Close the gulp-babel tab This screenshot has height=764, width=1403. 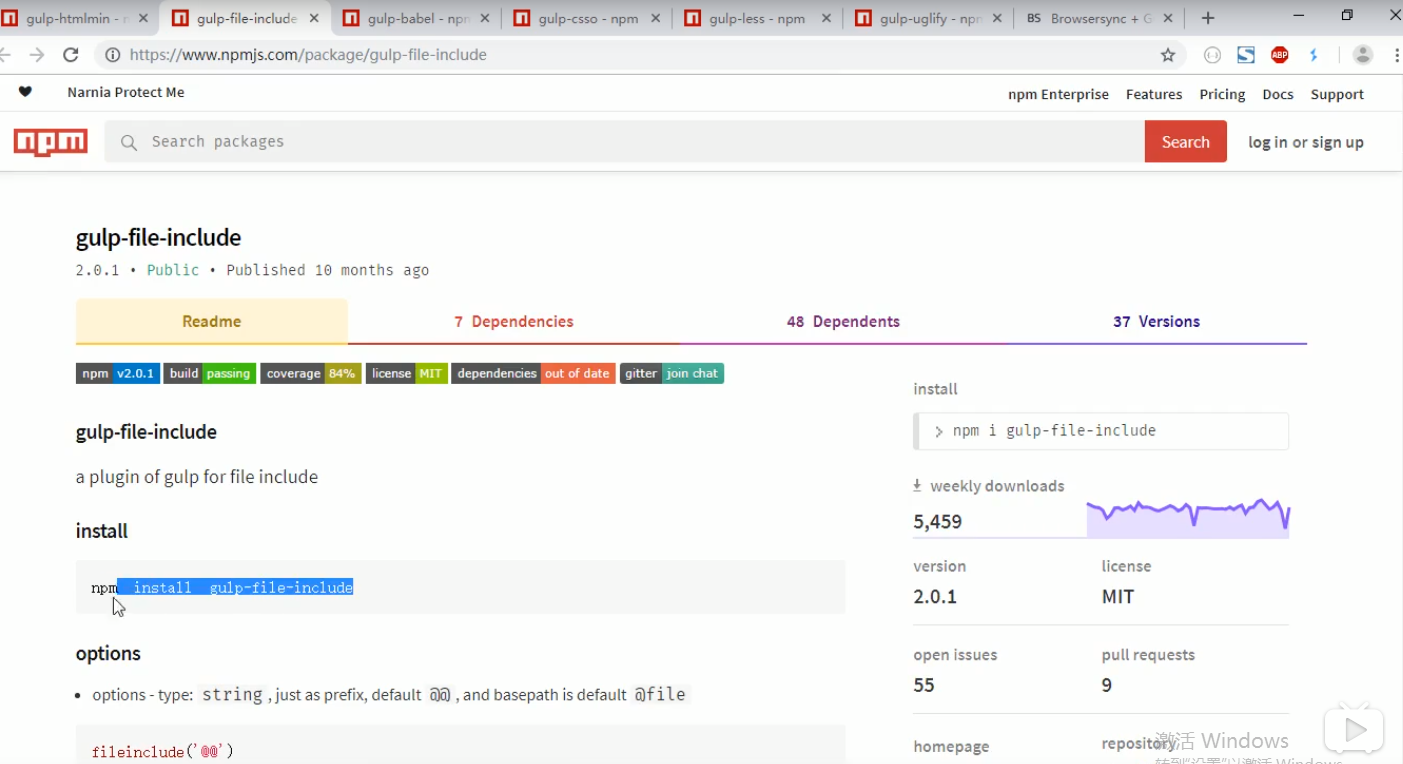pyautogui.click(x=485, y=18)
